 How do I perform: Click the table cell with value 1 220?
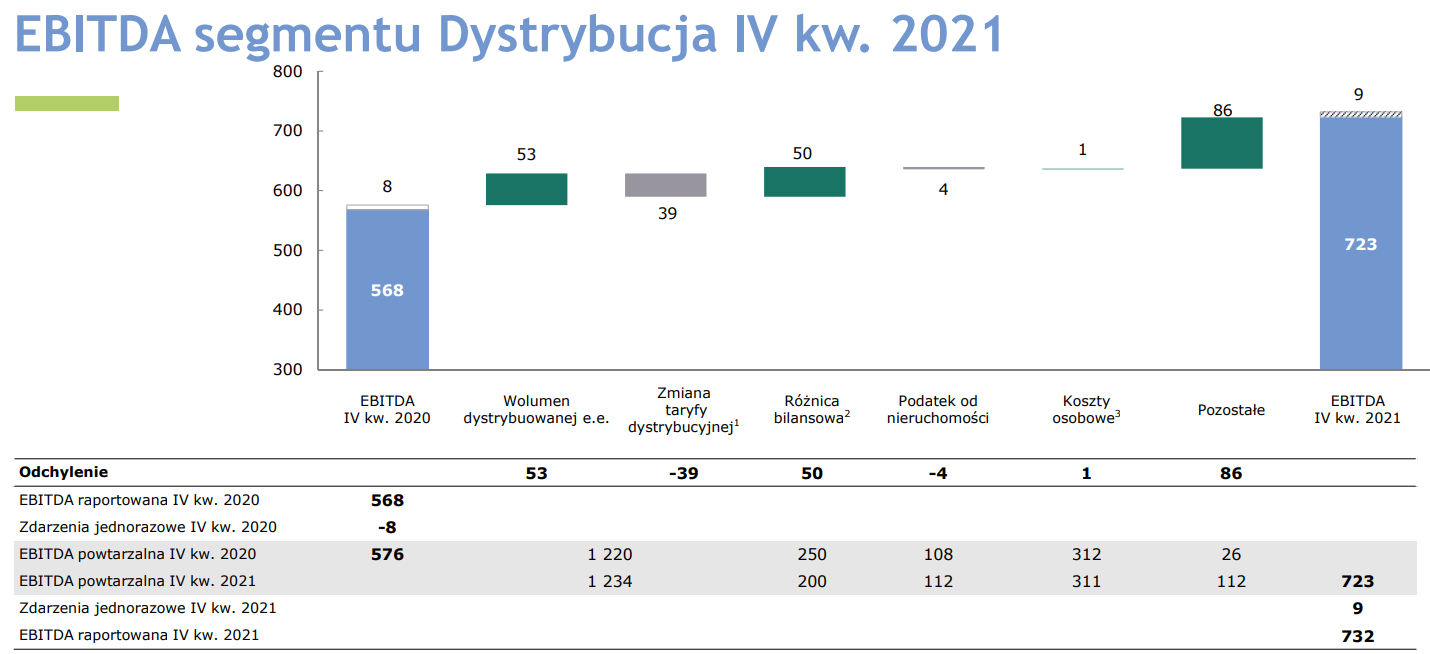pos(608,554)
